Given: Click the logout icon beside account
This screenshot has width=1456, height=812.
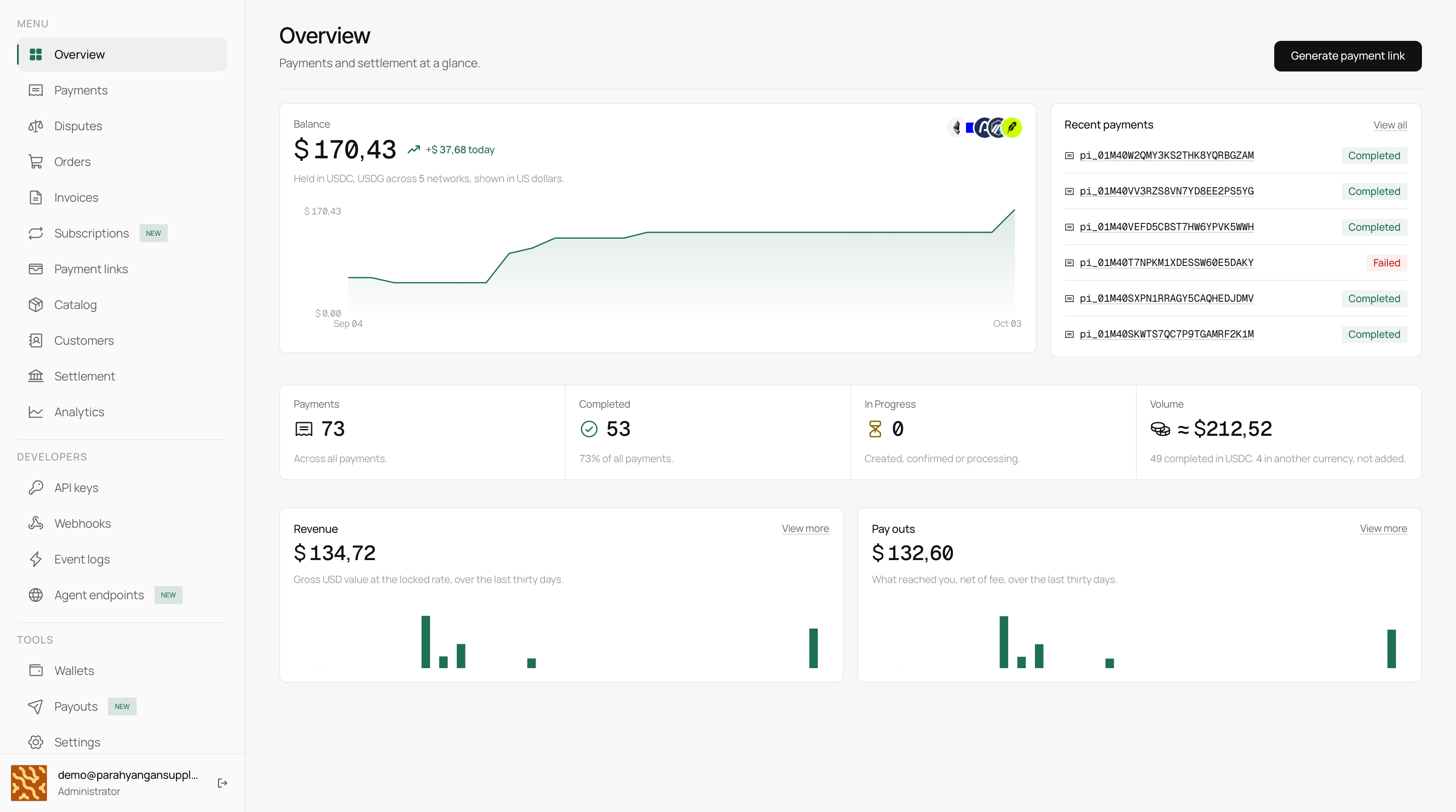Looking at the screenshot, I should click(x=223, y=783).
